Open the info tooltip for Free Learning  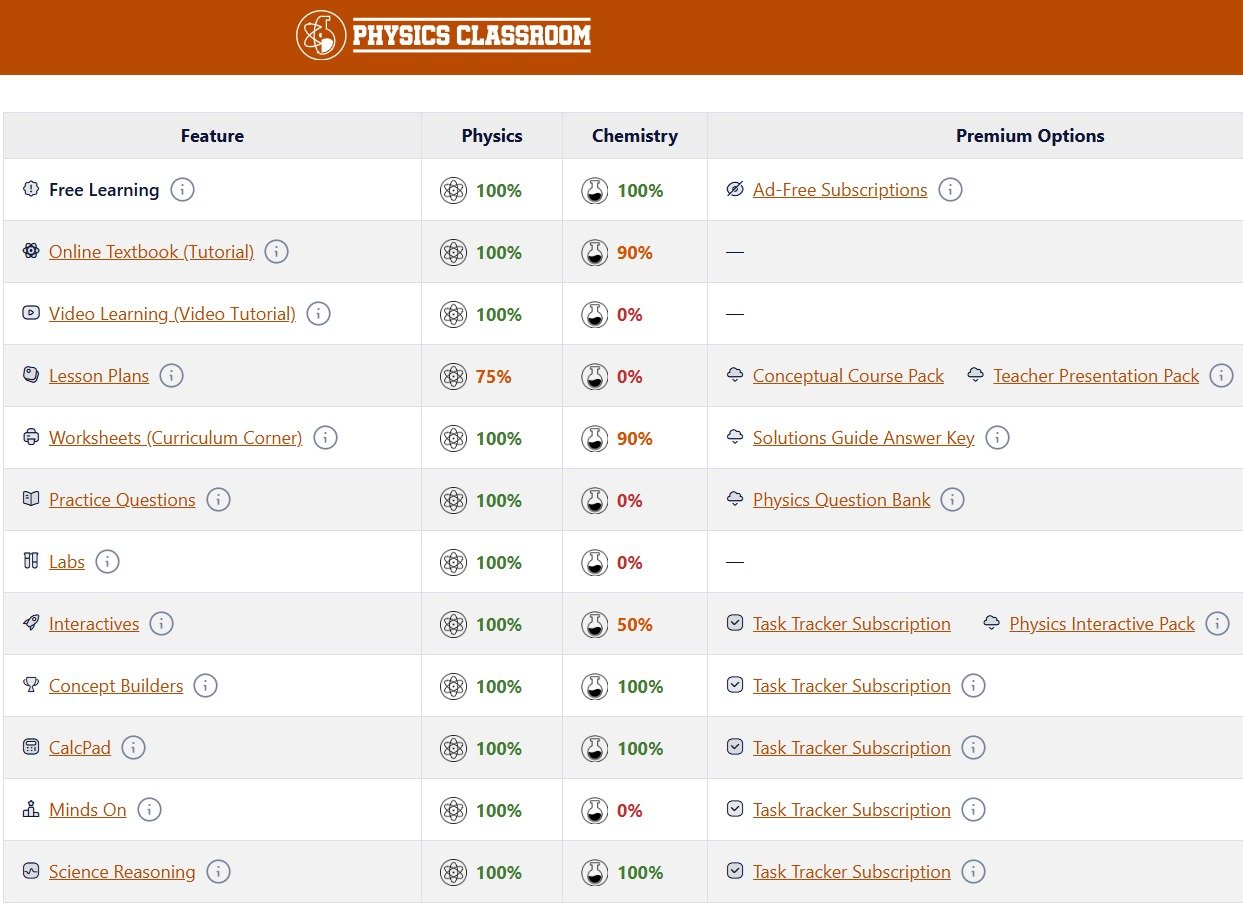tap(183, 189)
